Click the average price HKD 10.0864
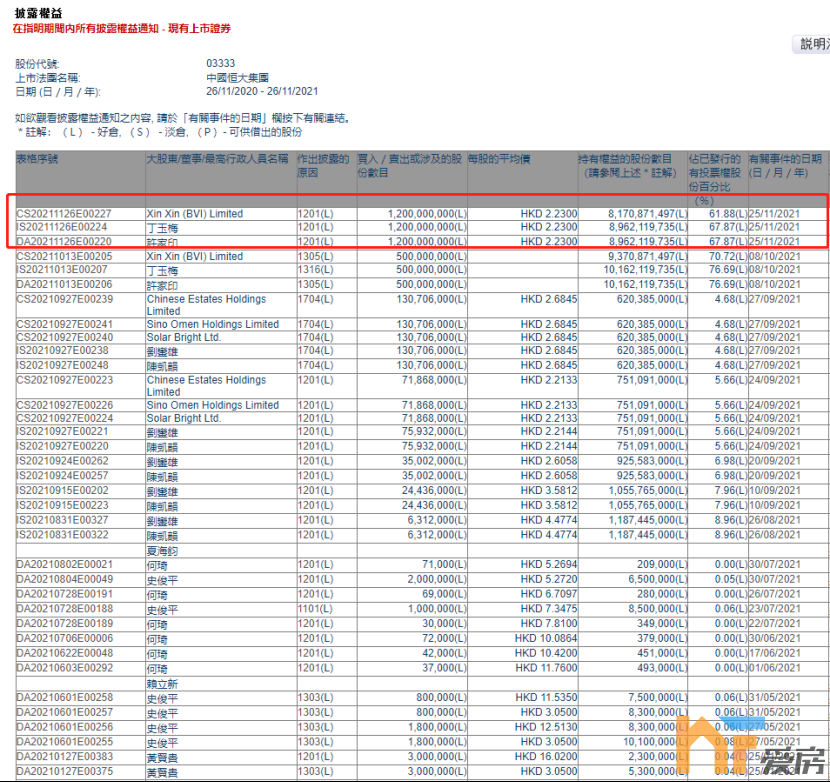Viewport: 830px width, 782px height. pos(546,639)
